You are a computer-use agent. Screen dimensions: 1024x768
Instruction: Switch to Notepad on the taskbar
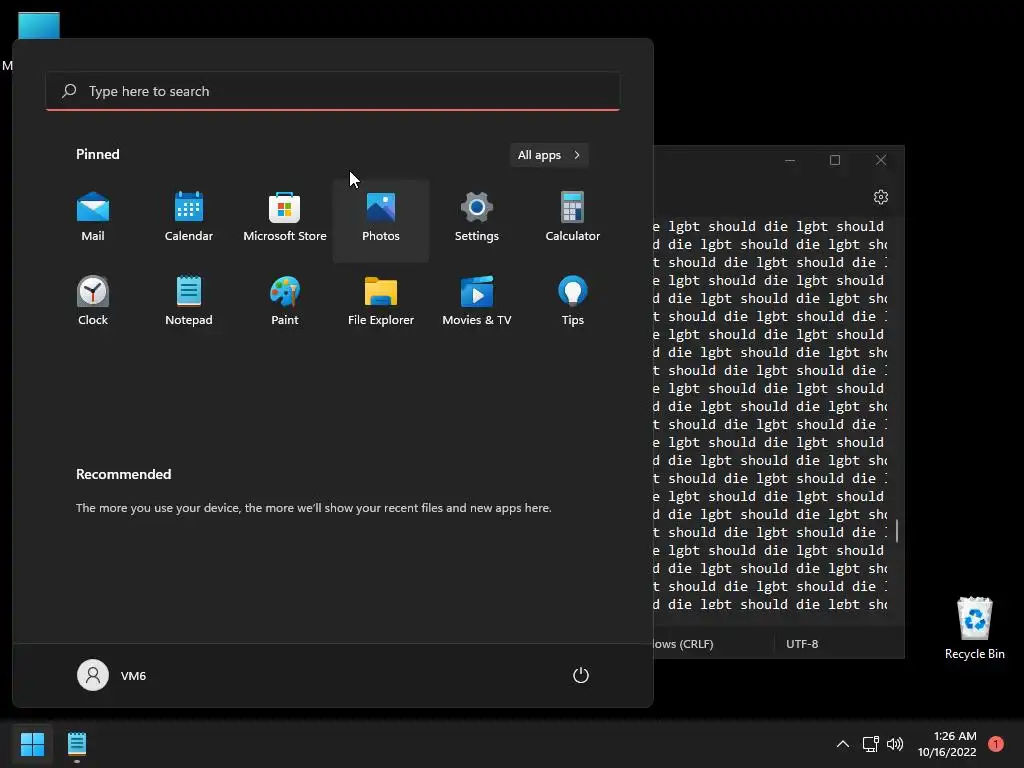(x=77, y=744)
